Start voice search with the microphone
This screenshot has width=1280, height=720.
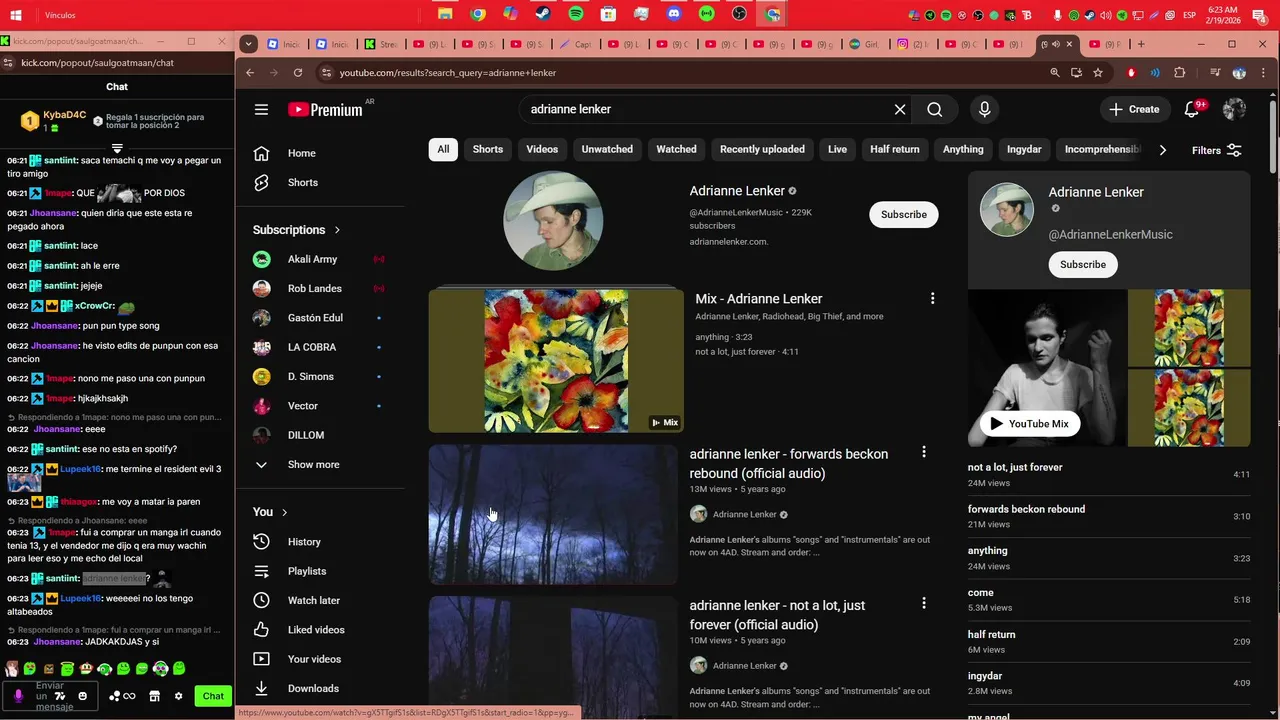(985, 109)
